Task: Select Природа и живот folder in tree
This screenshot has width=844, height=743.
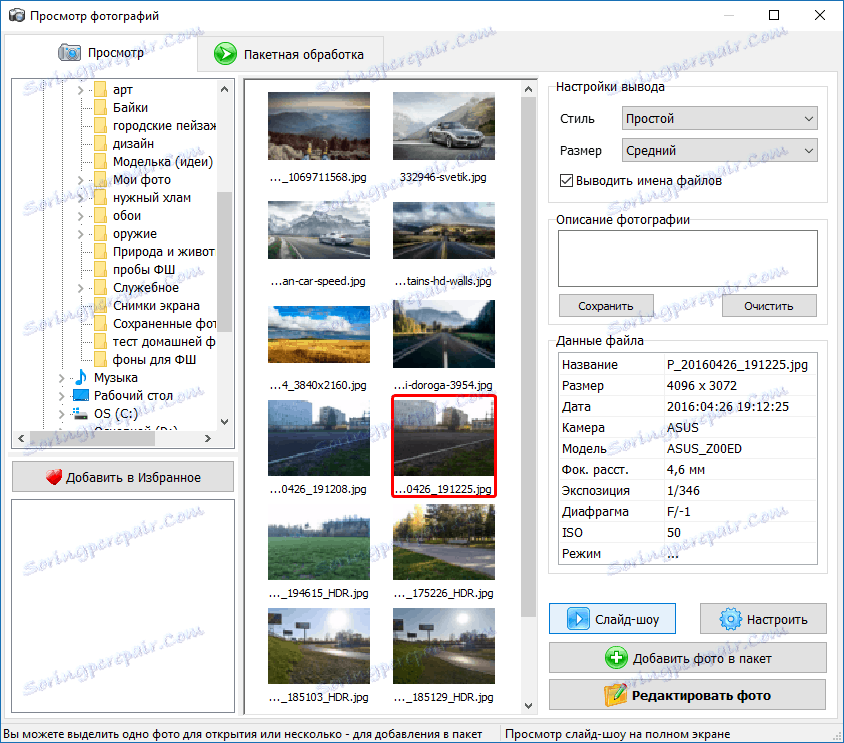Action: click(x=164, y=252)
